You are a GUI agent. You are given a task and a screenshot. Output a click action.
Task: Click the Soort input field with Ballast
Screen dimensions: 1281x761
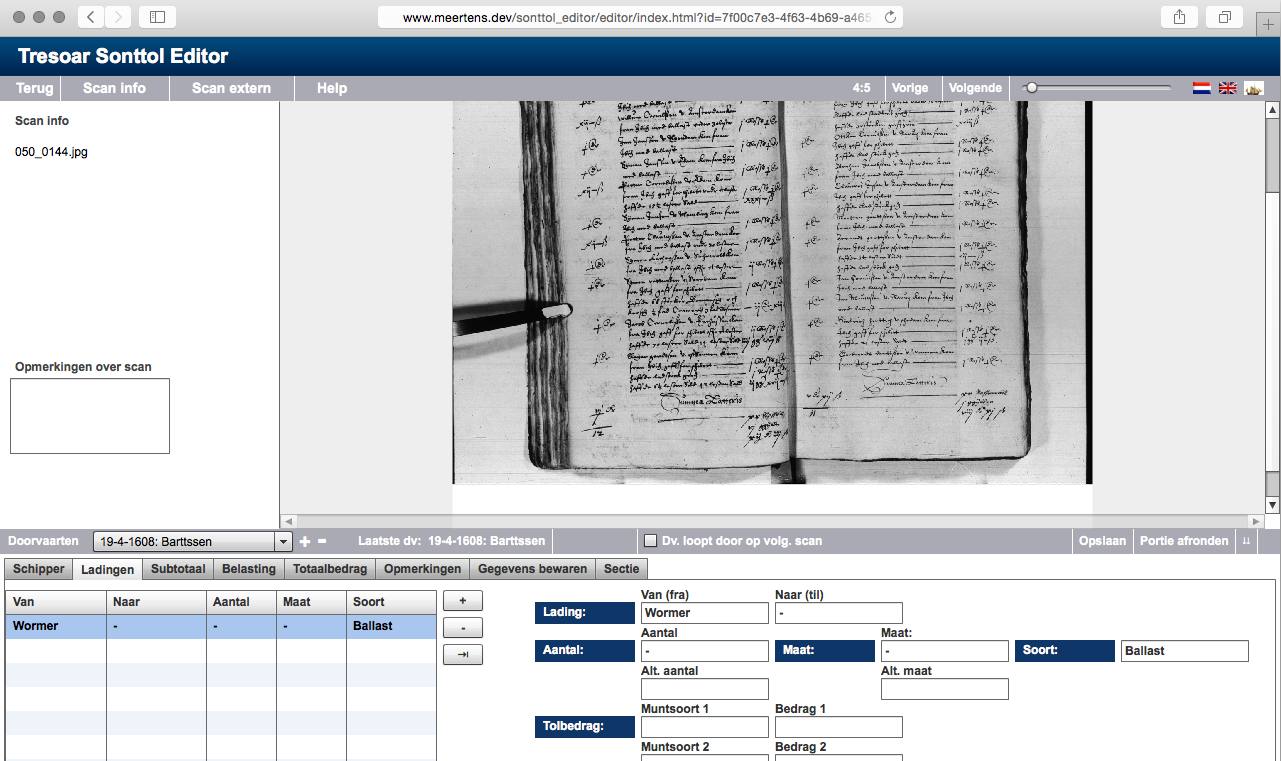point(1185,651)
